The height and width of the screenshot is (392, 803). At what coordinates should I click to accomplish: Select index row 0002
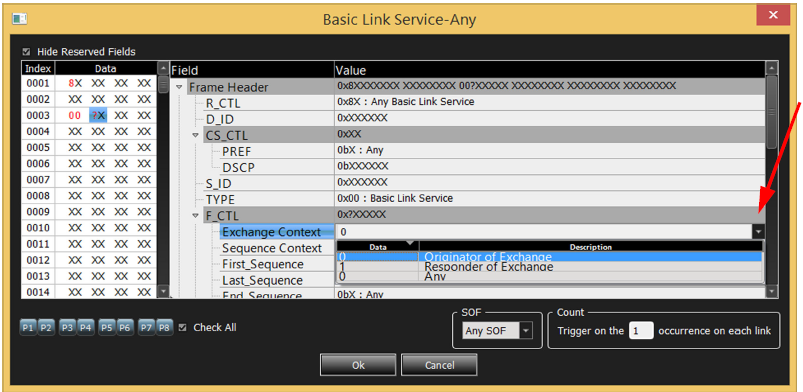point(38,99)
